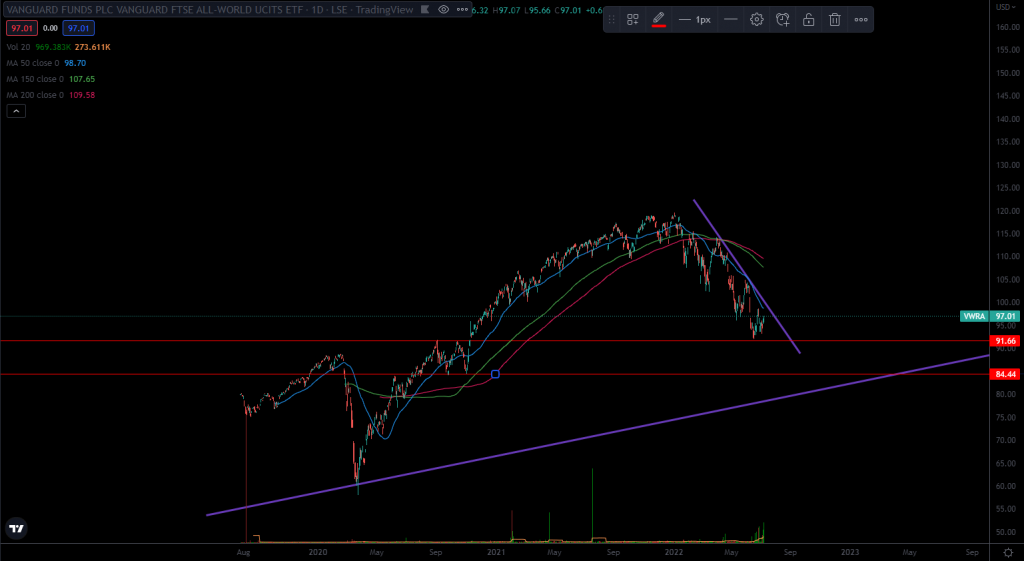Toggle the drawing lock icon

click(808, 20)
